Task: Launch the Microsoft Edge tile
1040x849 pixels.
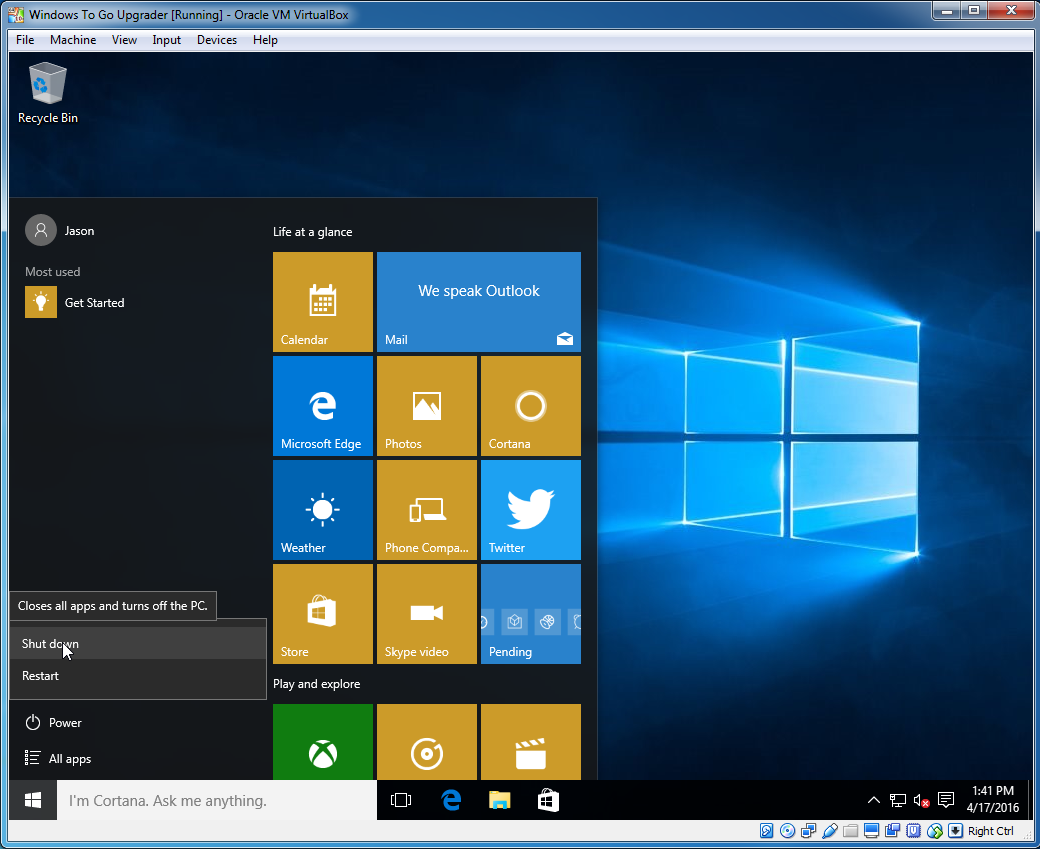Action: (322, 406)
